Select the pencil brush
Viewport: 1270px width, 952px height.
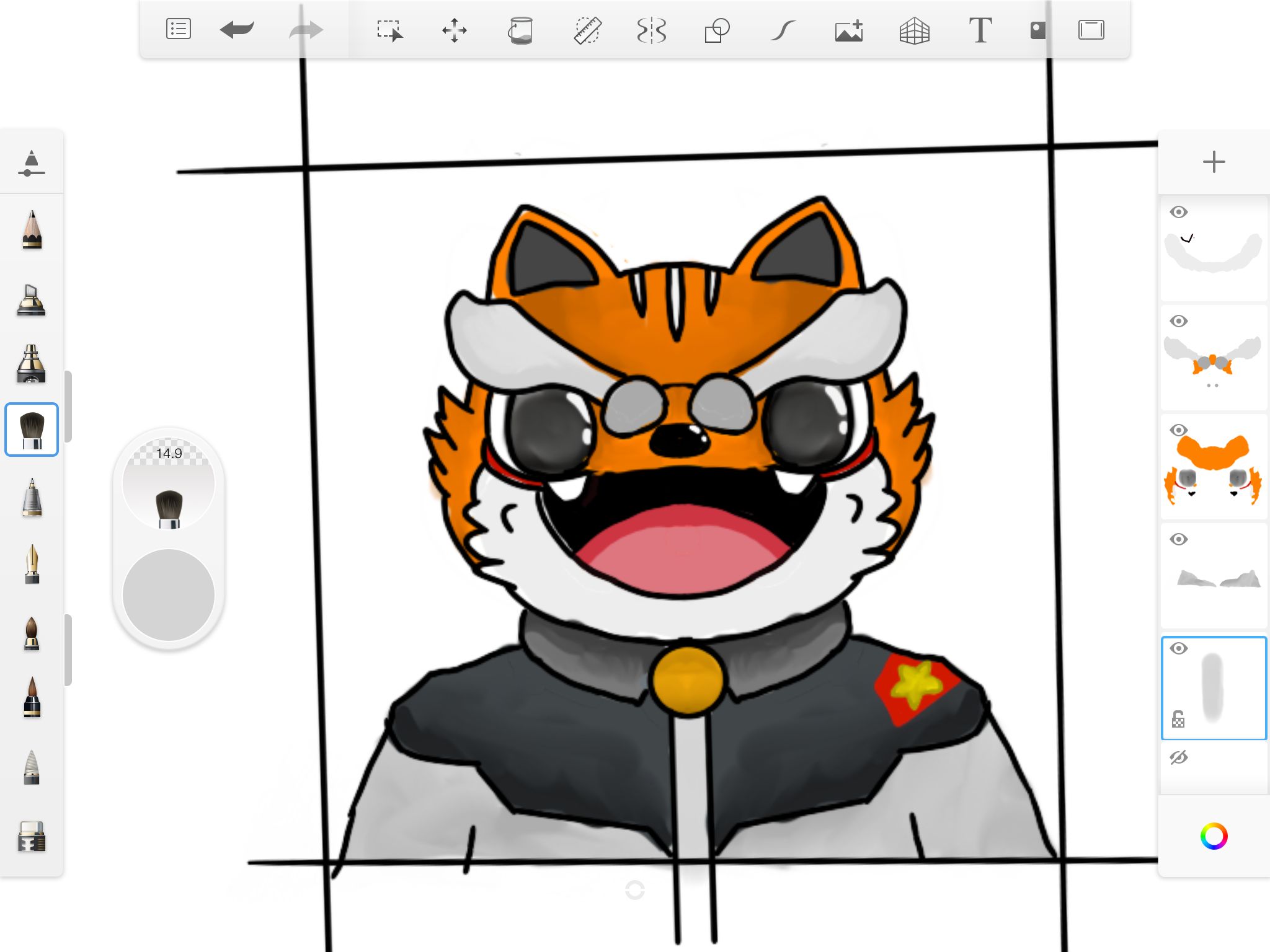pyautogui.click(x=32, y=230)
